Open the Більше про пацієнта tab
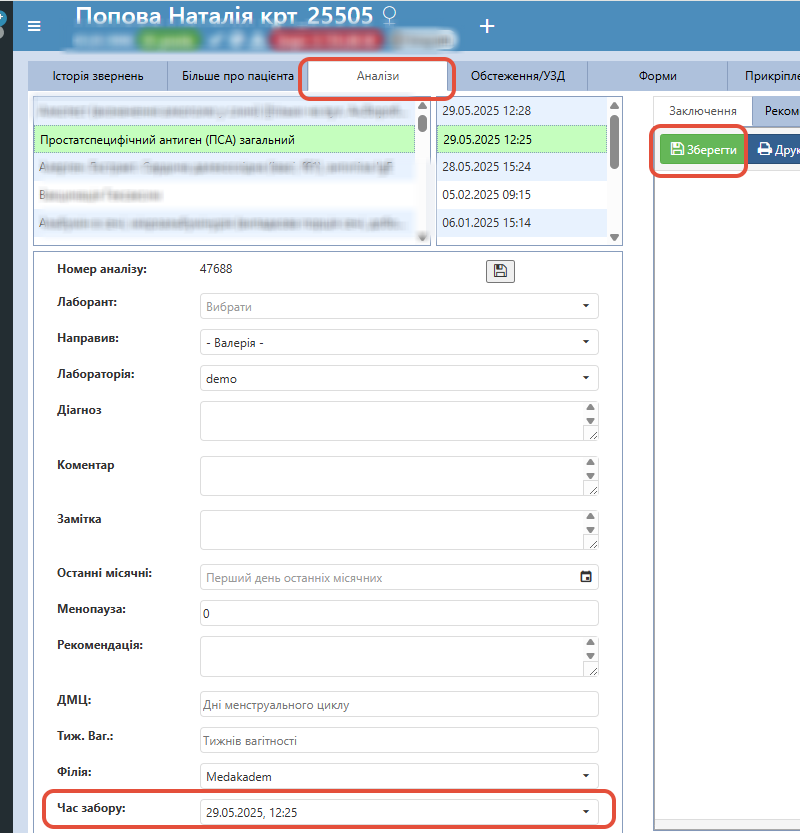 pos(237,76)
